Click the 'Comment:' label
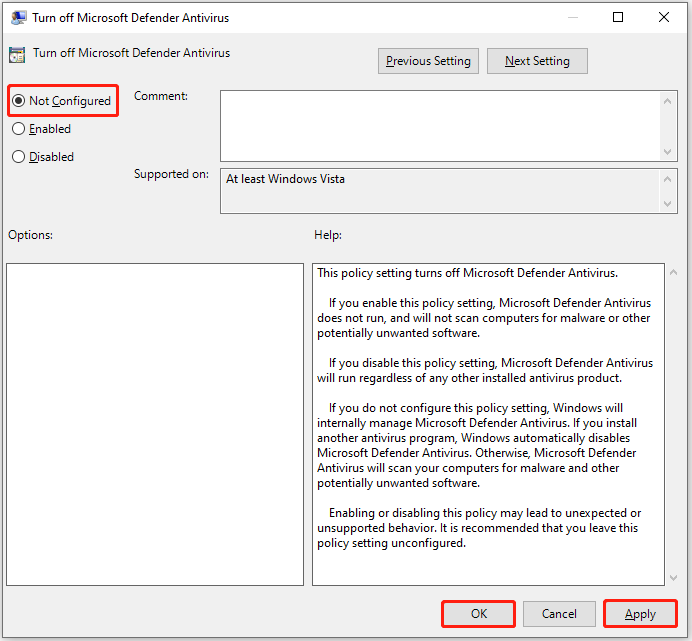This screenshot has width=692, height=641. pos(161,96)
